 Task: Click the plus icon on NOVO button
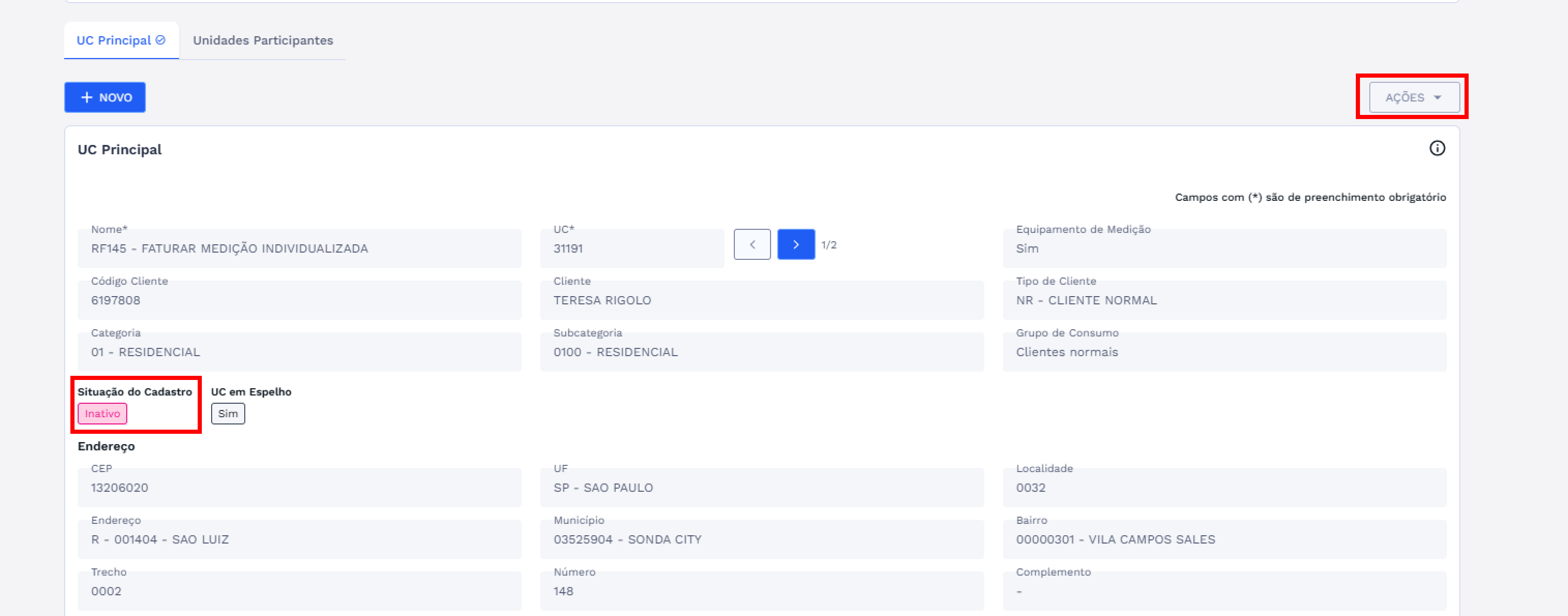click(x=87, y=97)
